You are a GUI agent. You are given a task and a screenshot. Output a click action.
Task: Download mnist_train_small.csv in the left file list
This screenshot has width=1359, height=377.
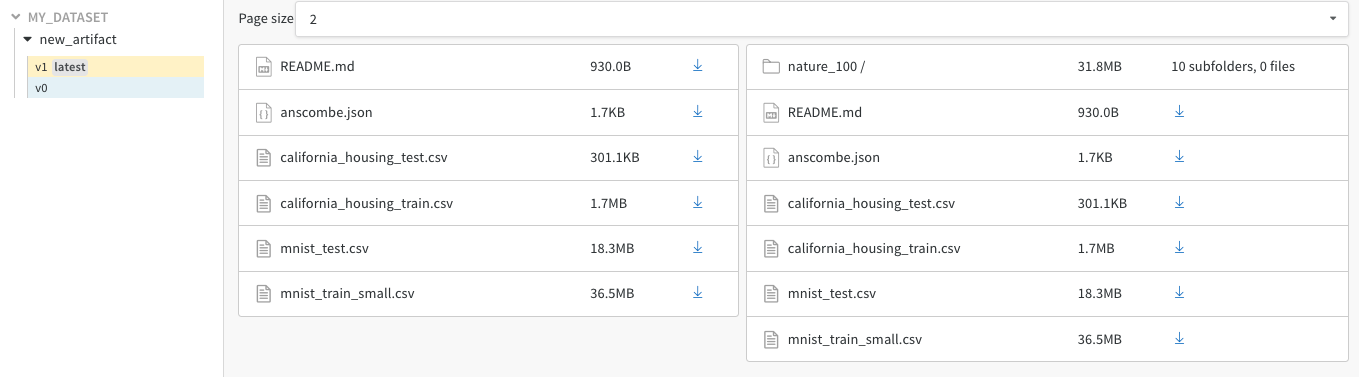pos(698,293)
